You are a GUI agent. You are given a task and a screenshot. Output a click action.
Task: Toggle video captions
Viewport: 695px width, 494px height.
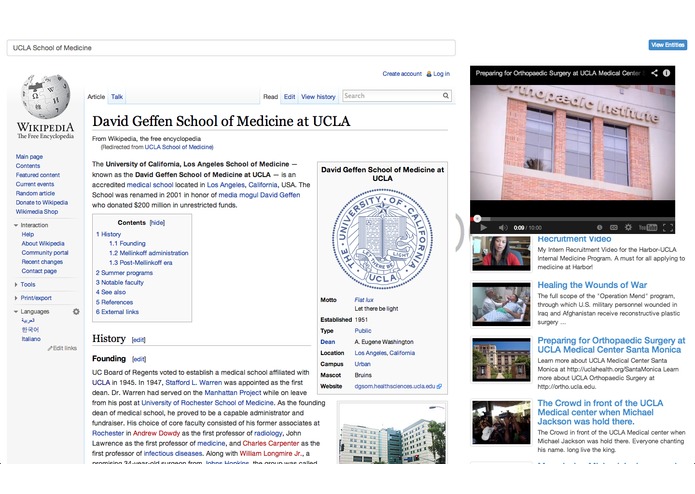pos(613,228)
